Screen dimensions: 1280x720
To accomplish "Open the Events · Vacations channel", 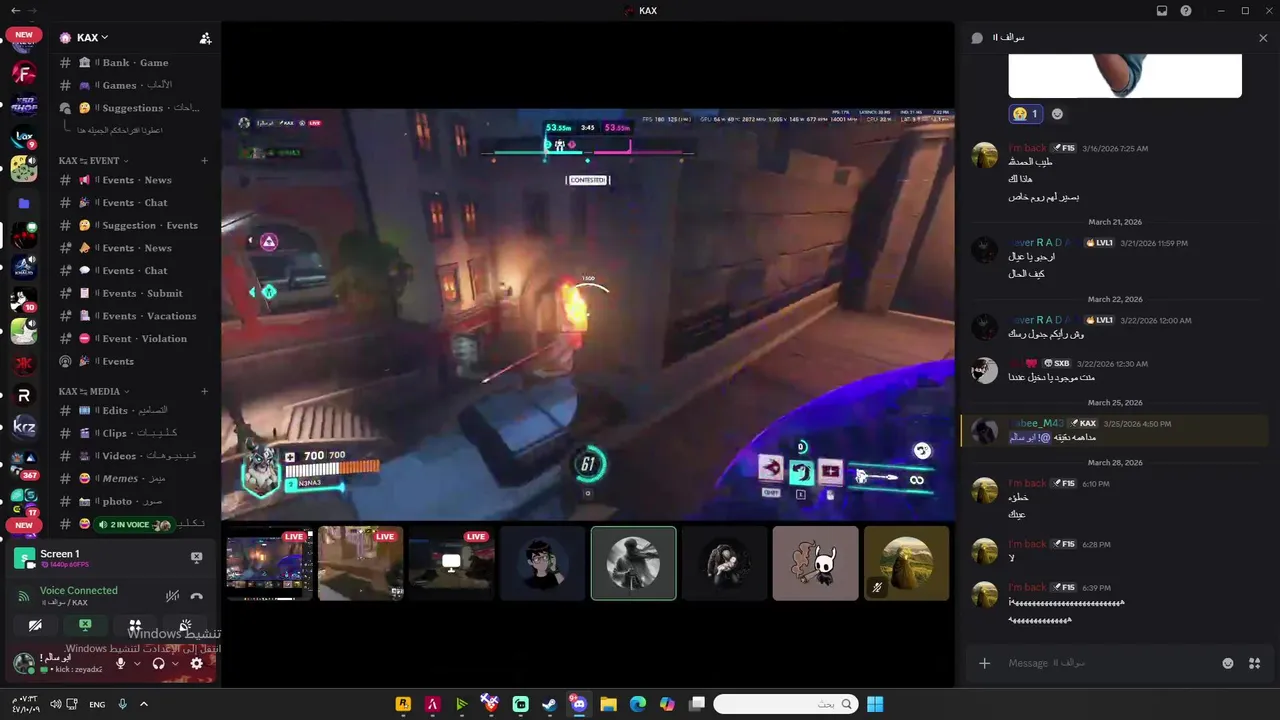I will (135, 316).
